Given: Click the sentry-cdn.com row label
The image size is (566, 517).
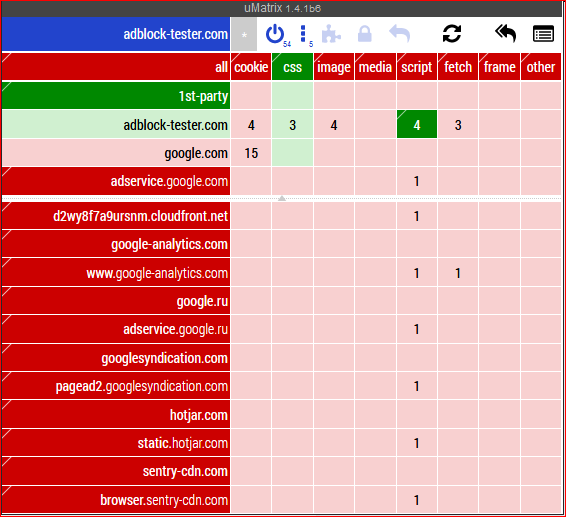Looking at the screenshot, I should click(116, 471).
